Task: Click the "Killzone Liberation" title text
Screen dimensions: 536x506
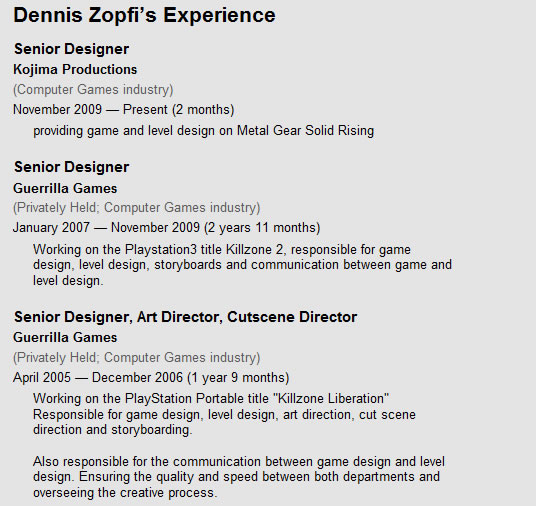Action: click(331, 399)
